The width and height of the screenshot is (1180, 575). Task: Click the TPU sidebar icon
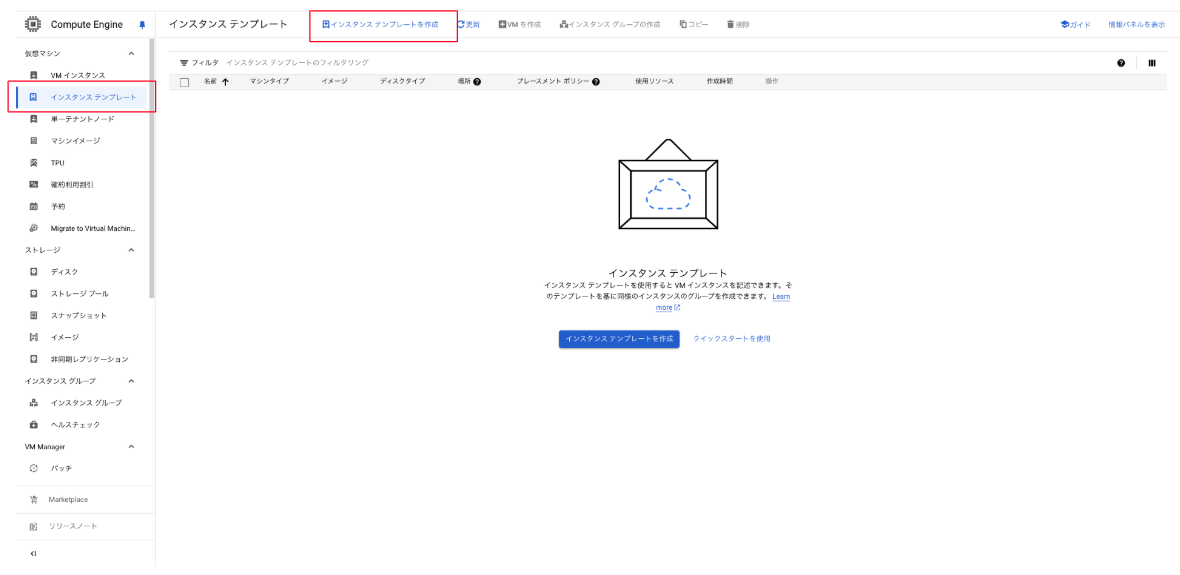pos(33,163)
